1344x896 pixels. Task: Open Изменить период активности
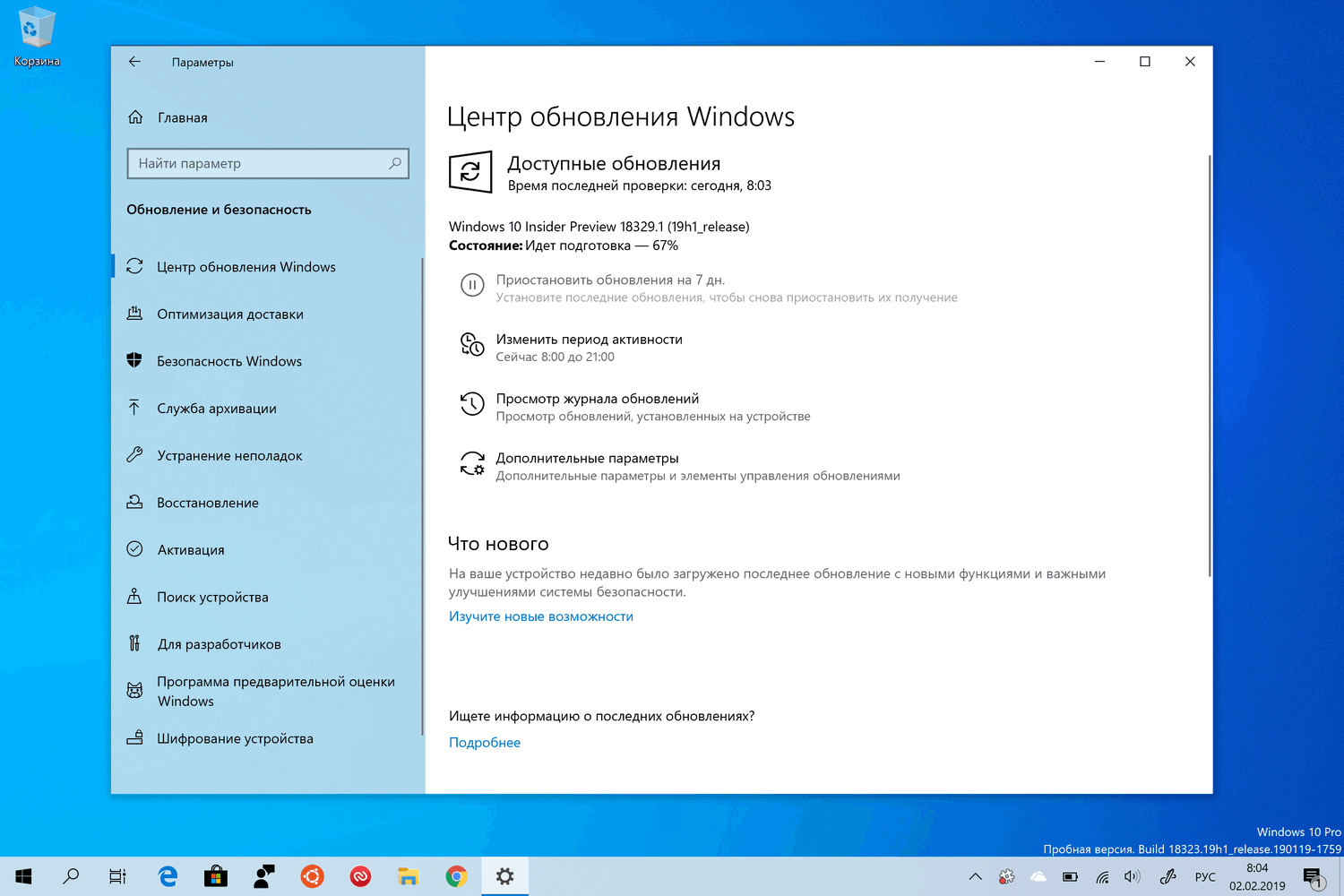click(x=590, y=339)
